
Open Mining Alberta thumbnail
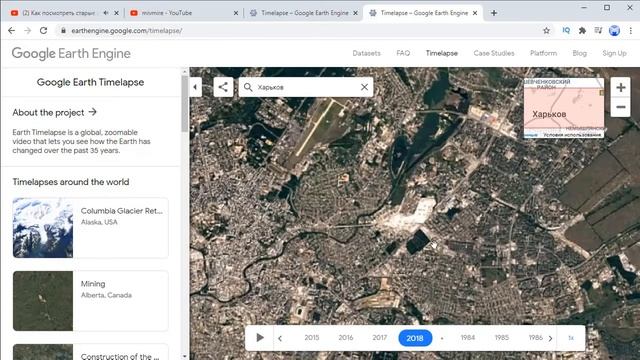click(x=43, y=301)
